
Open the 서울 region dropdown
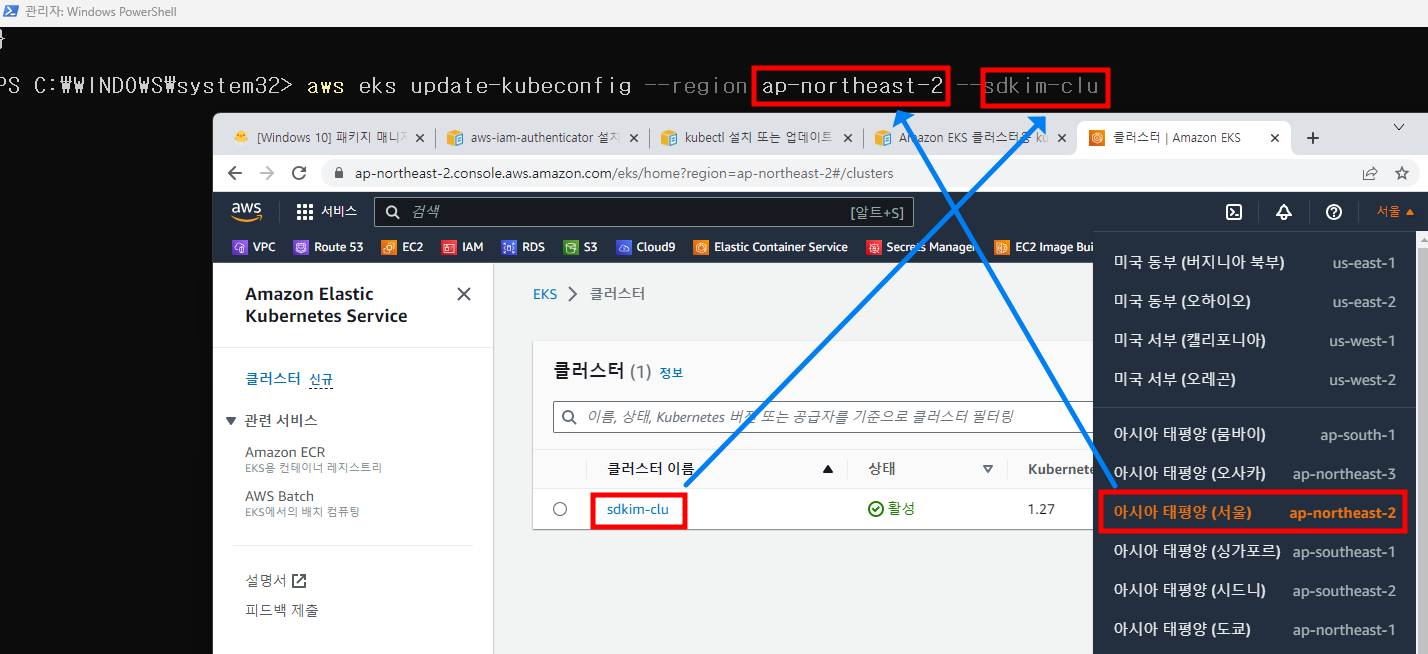tap(1395, 212)
